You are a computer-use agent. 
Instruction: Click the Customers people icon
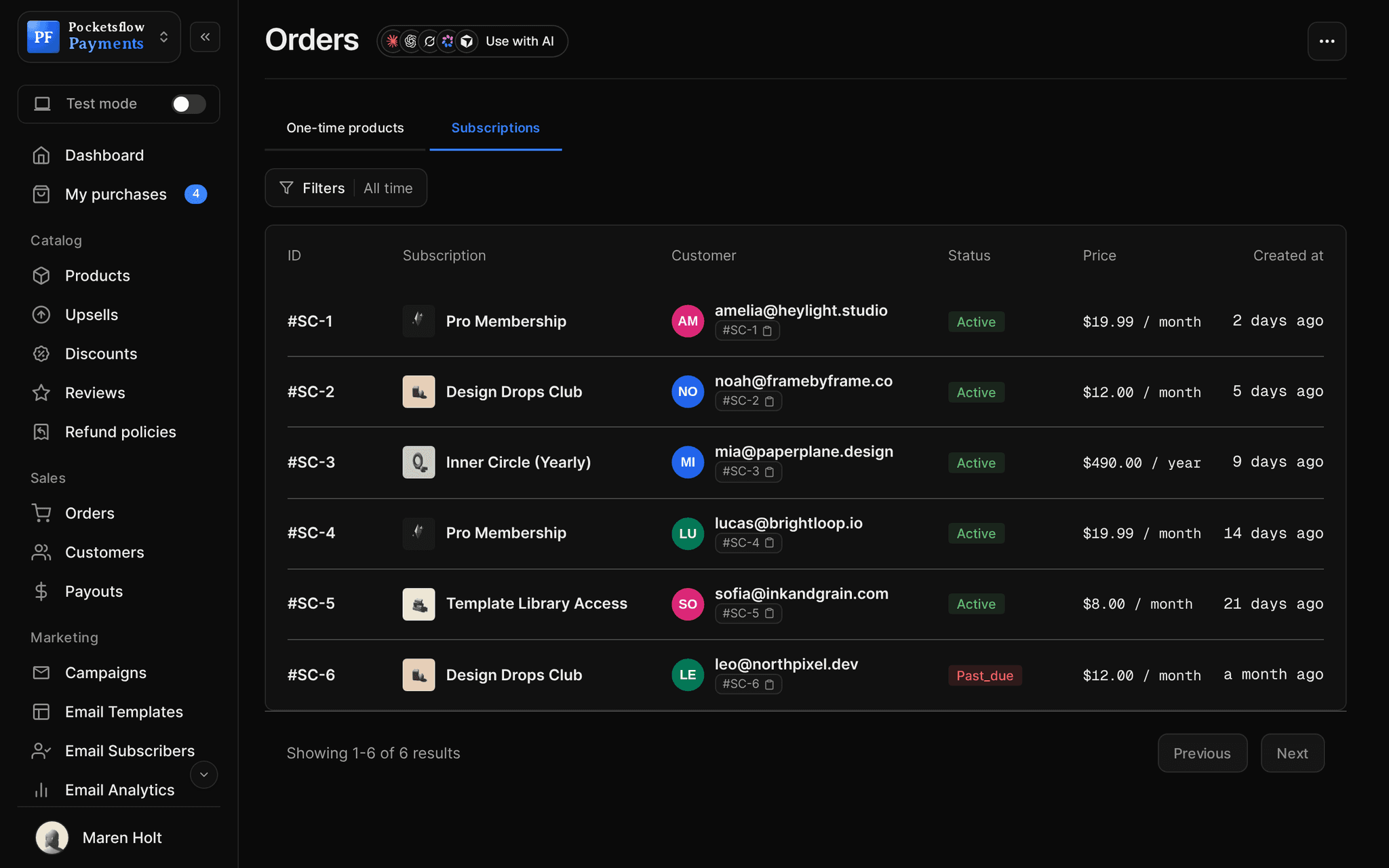point(41,553)
